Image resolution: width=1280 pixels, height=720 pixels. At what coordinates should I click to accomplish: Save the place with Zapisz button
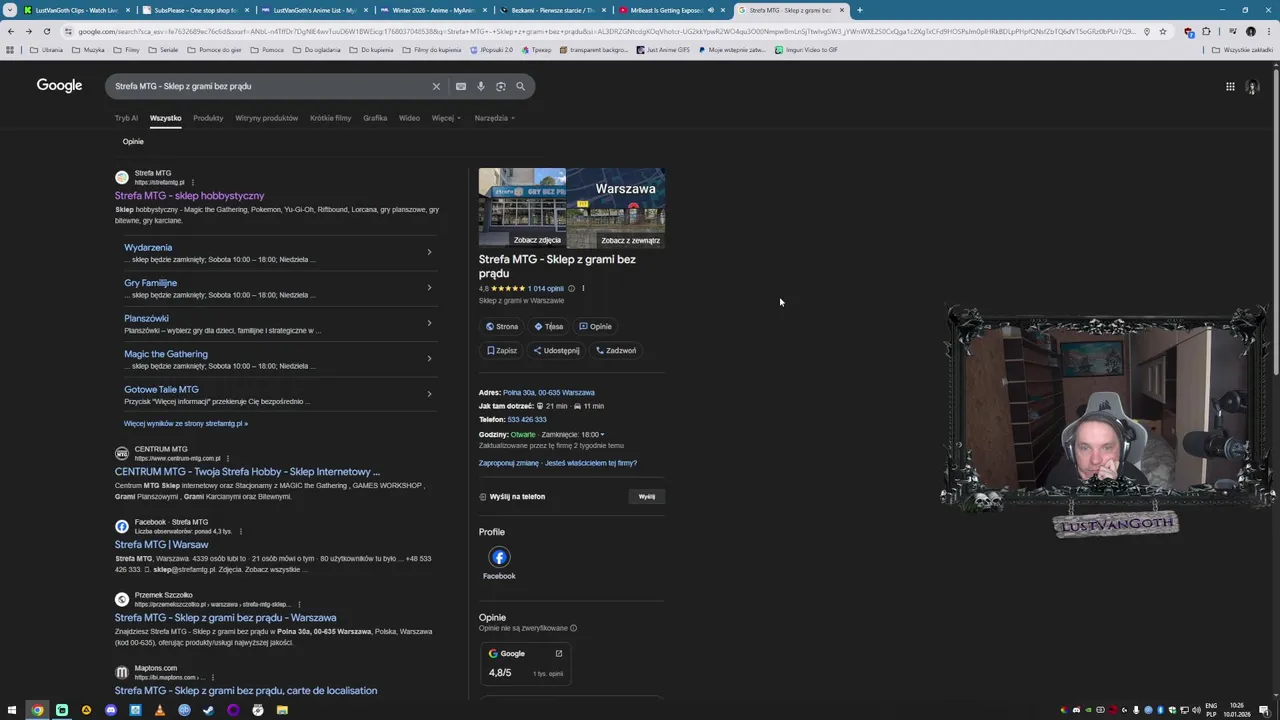point(502,351)
